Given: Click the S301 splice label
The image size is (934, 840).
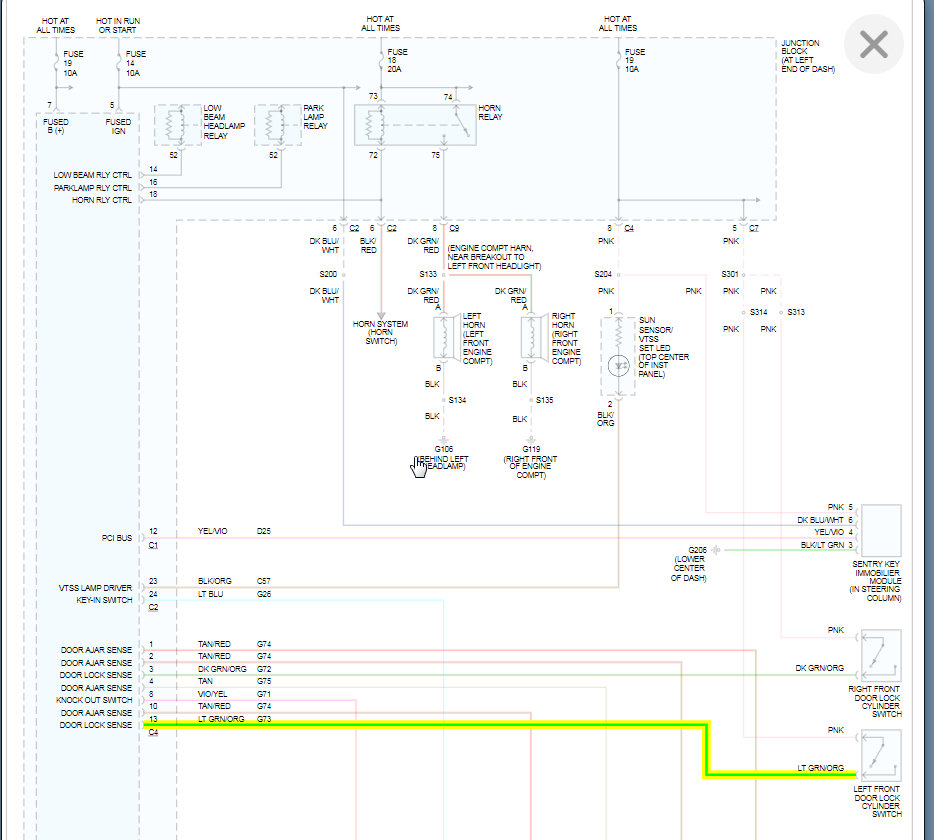Looking at the screenshot, I should pyautogui.click(x=730, y=274).
